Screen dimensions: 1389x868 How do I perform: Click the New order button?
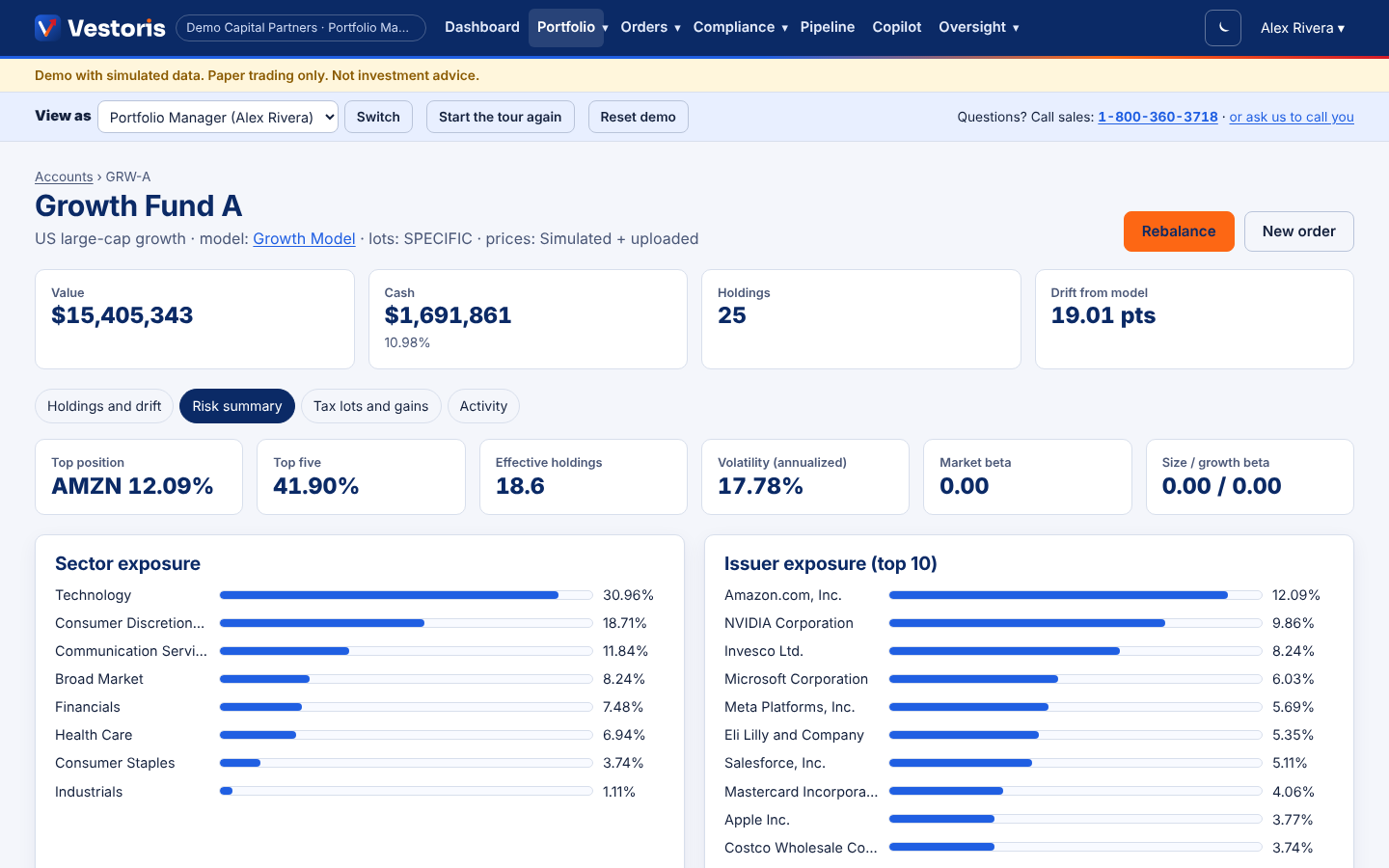(x=1298, y=231)
